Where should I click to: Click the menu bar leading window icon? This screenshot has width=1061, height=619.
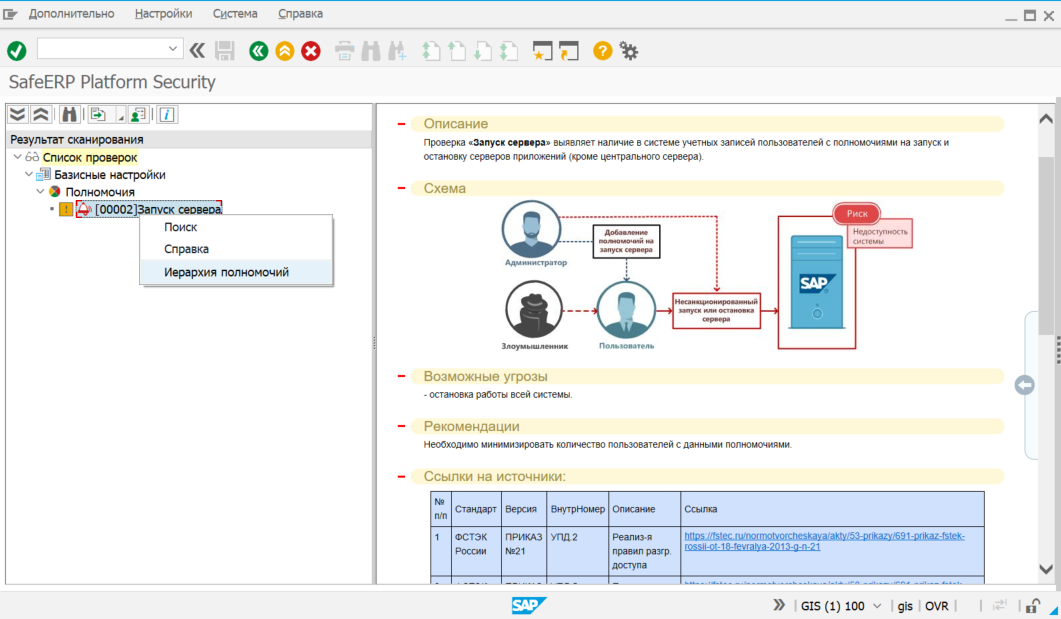pos(10,14)
